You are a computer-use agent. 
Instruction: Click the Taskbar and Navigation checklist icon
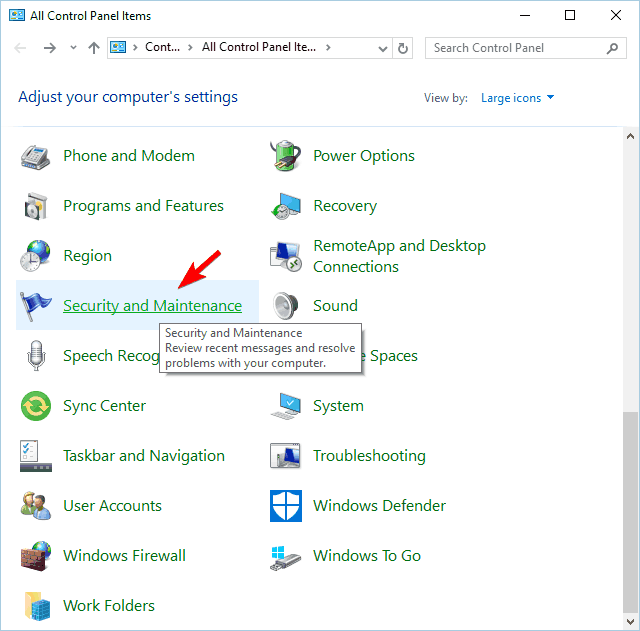36,455
